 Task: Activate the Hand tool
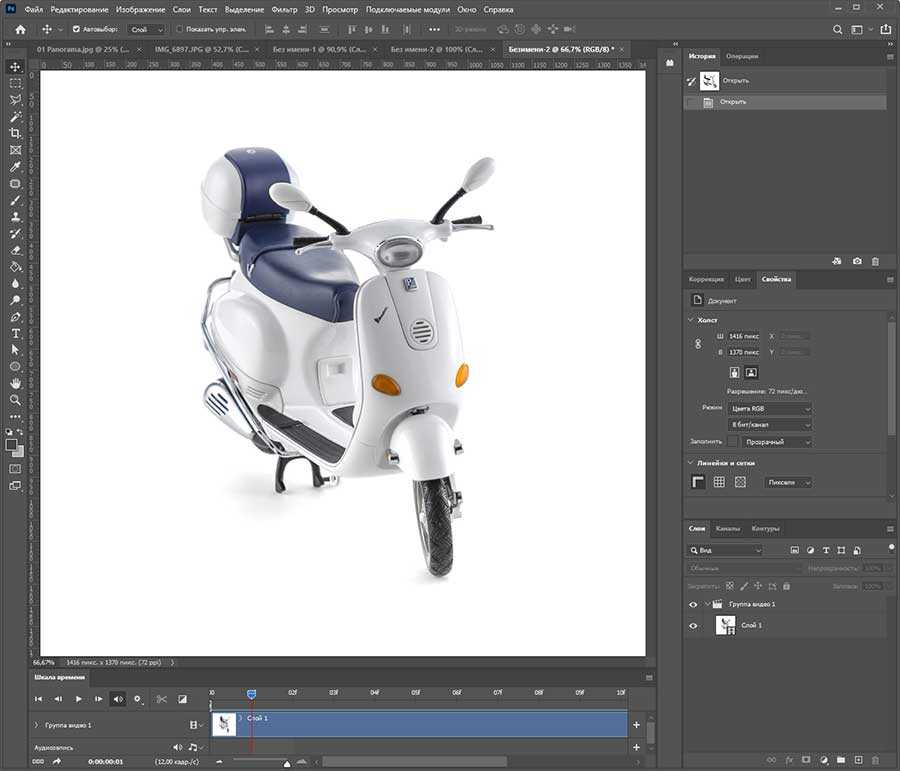(x=15, y=383)
